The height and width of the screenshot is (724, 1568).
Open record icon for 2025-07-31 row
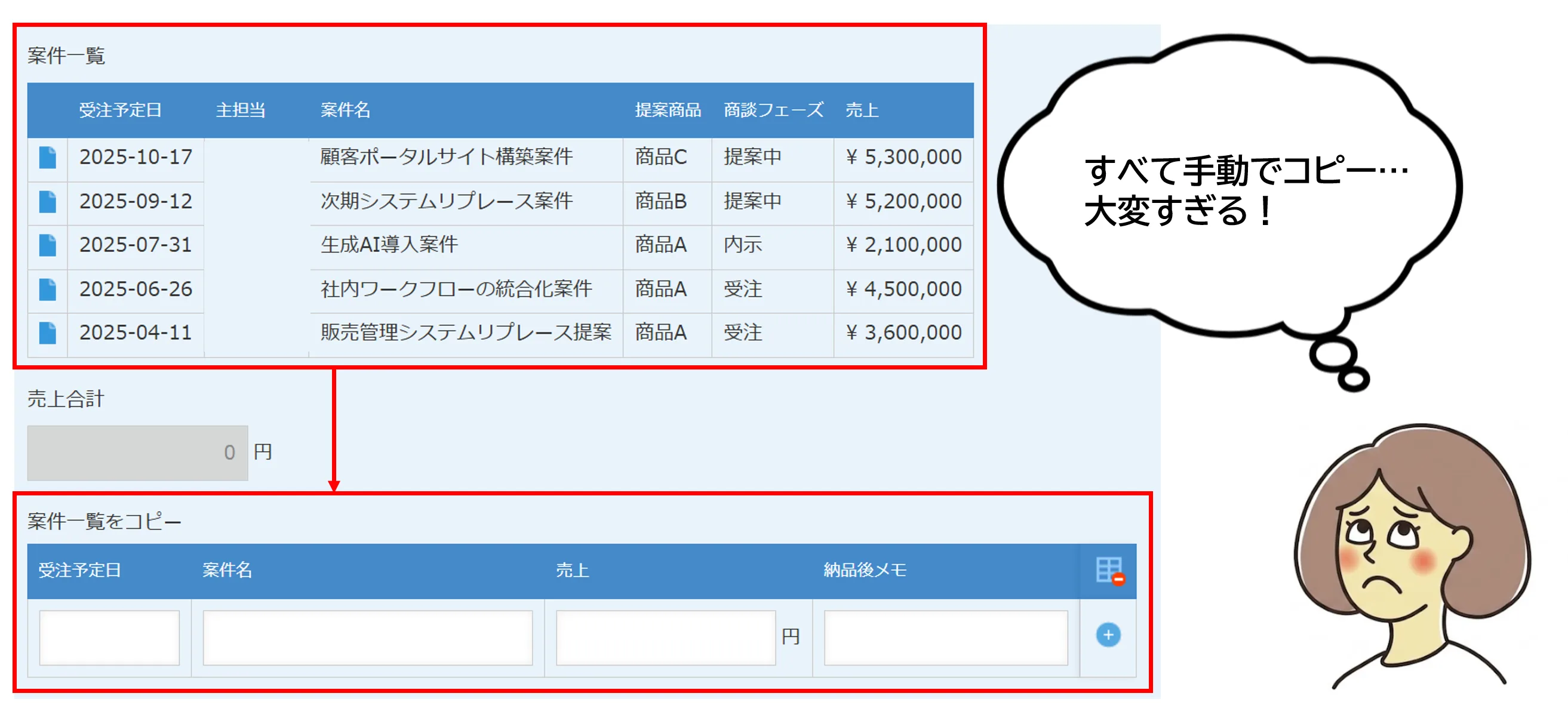click(x=48, y=245)
